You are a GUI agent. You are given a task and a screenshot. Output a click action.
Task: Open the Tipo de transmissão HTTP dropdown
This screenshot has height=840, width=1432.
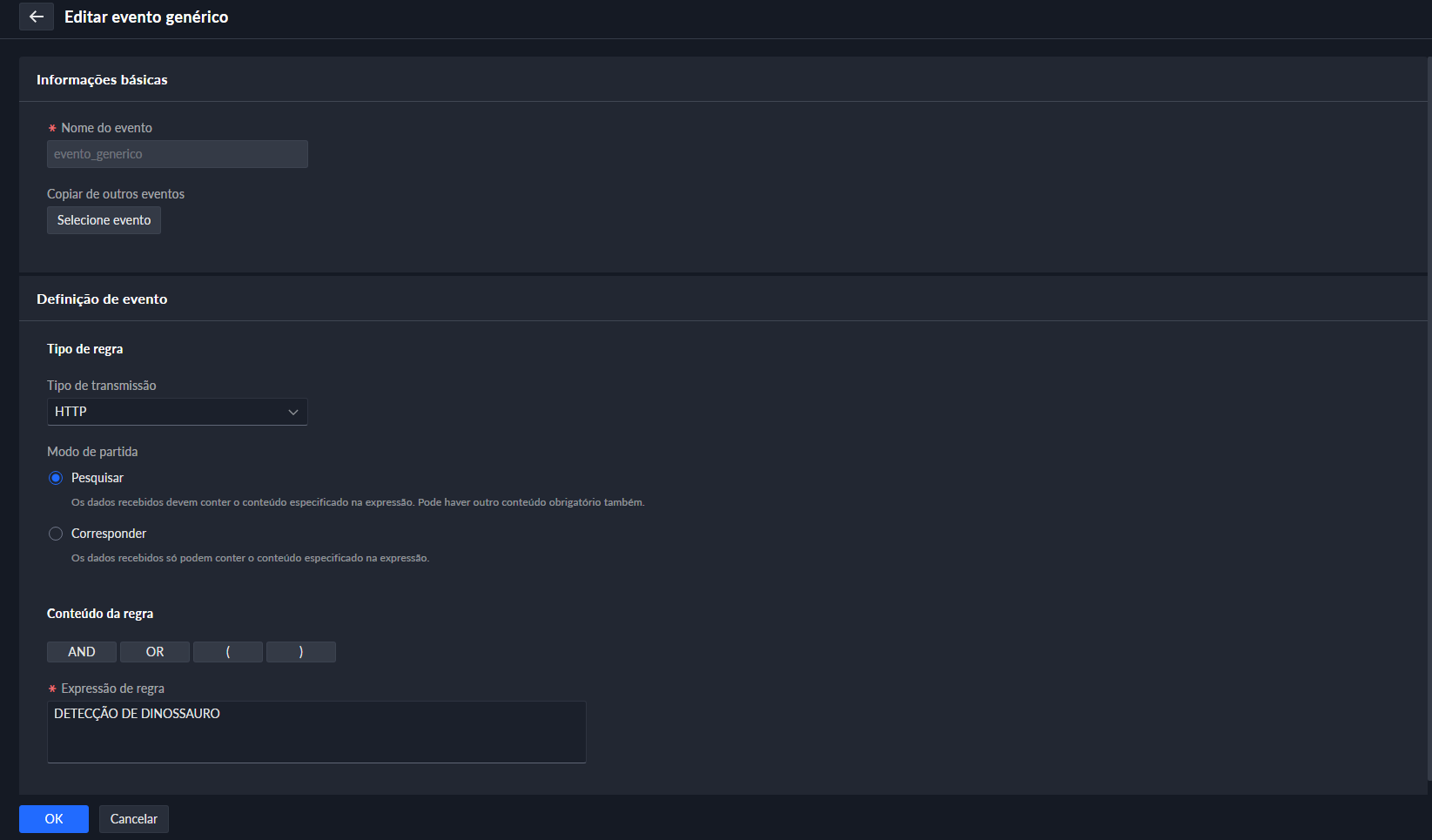(x=165, y=412)
